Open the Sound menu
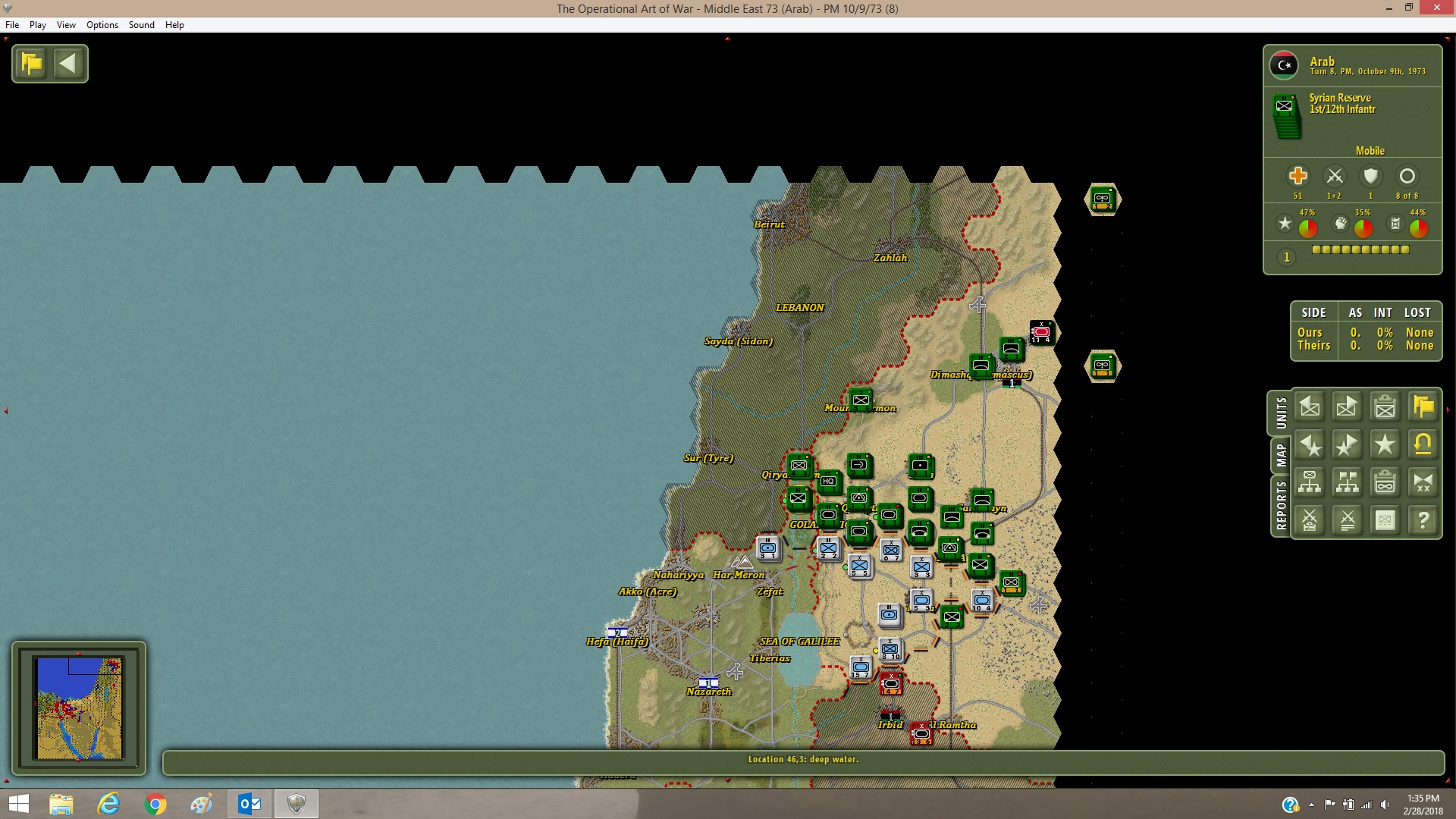This screenshot has height=819, width=1456. click(141, 25)
